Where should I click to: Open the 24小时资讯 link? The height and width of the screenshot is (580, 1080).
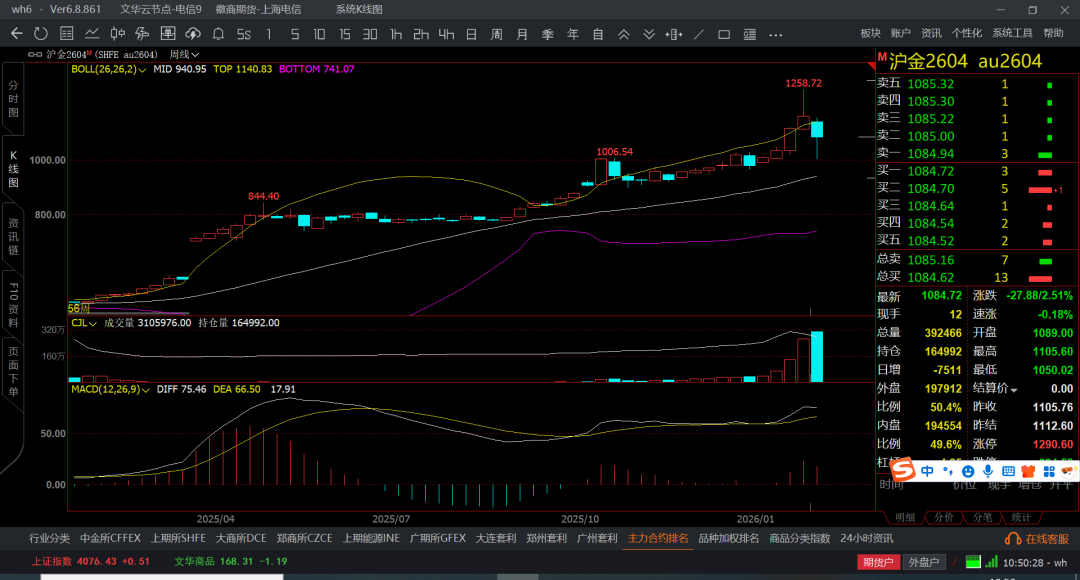(x=866, y=539)
